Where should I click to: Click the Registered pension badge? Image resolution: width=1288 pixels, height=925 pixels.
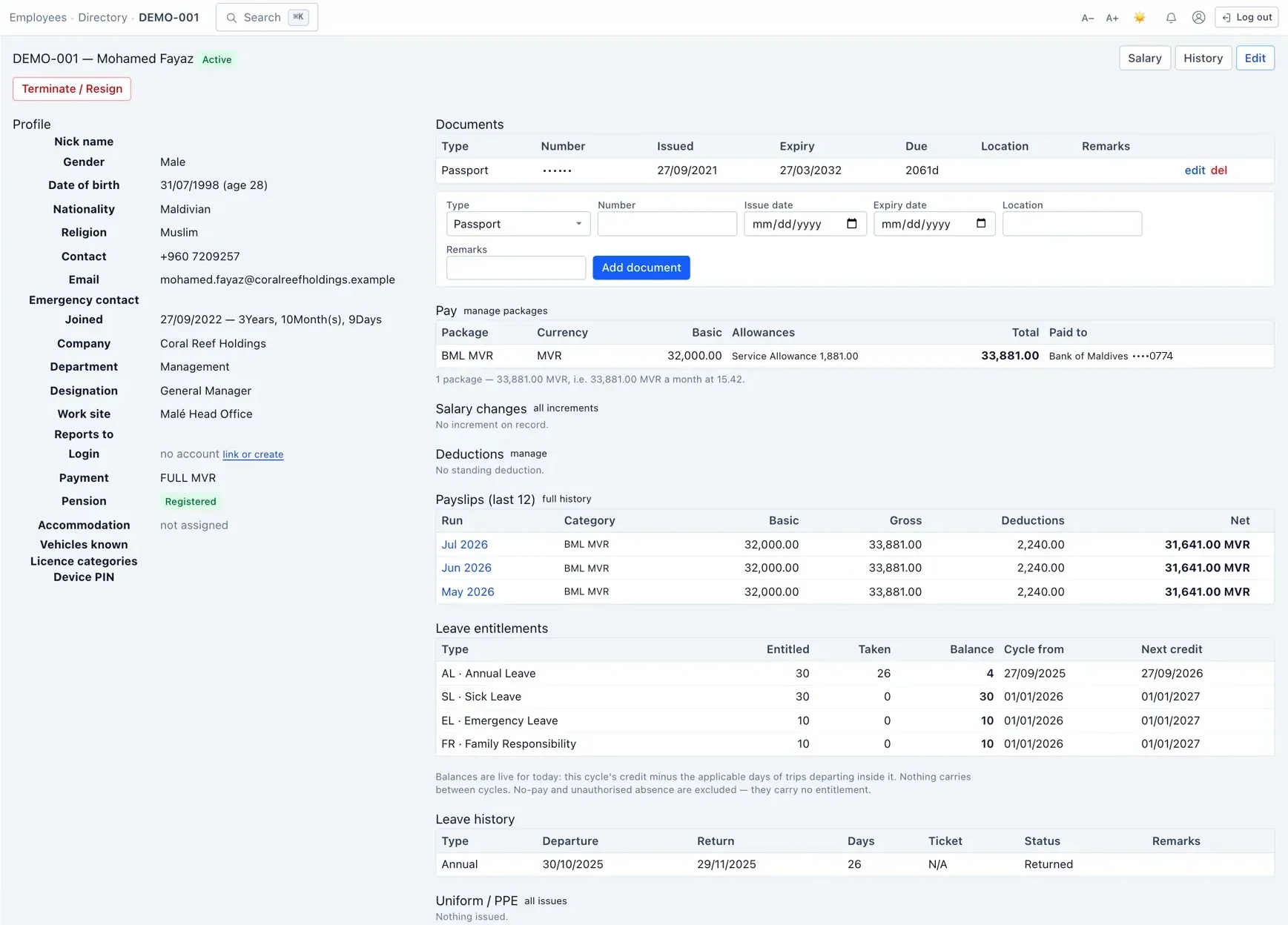190,502
